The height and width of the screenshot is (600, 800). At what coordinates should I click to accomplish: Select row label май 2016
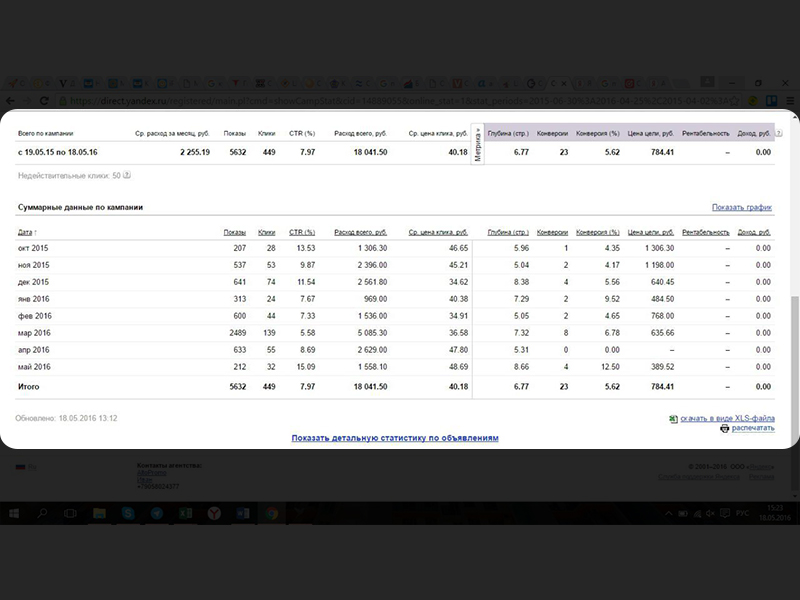tap(34, 366)
